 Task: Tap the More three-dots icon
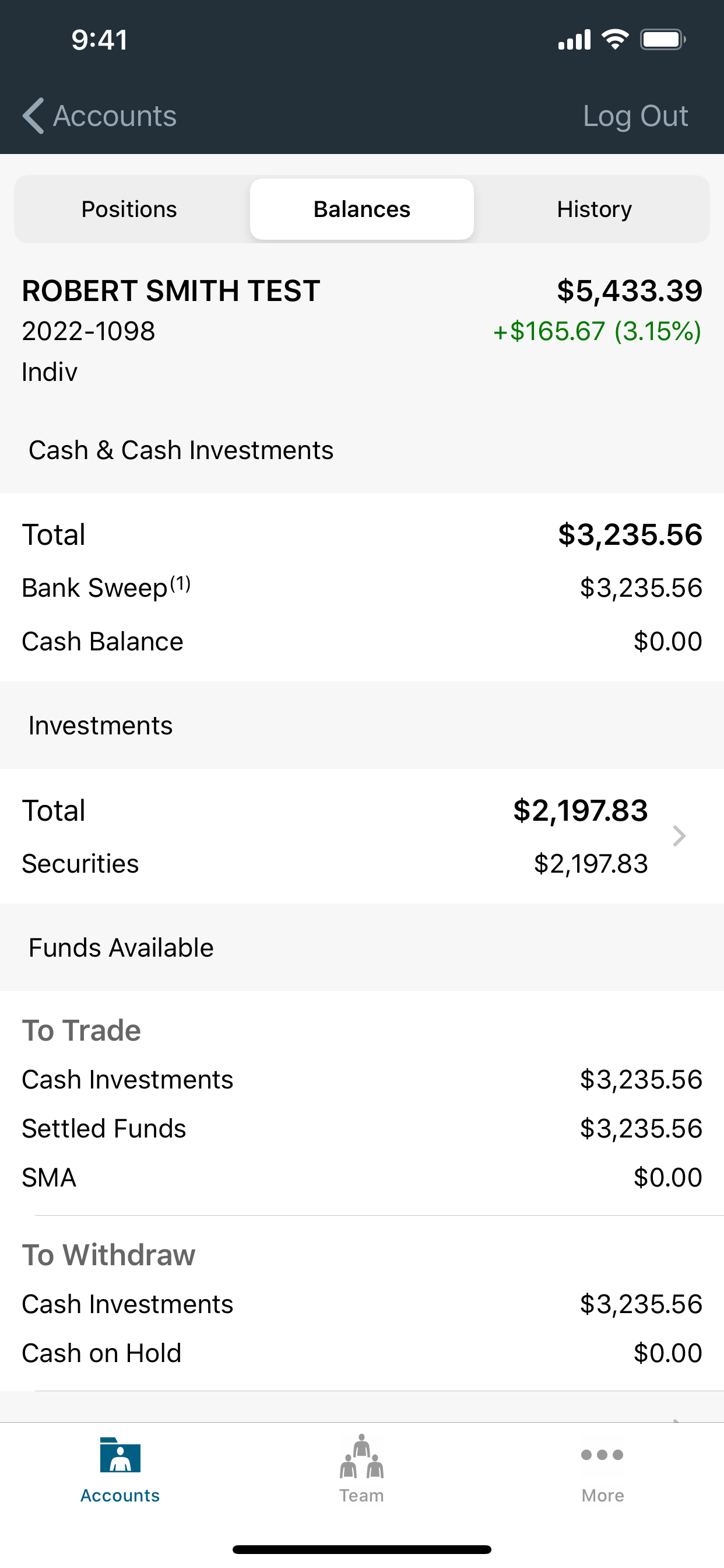[x=602, y=1455]
